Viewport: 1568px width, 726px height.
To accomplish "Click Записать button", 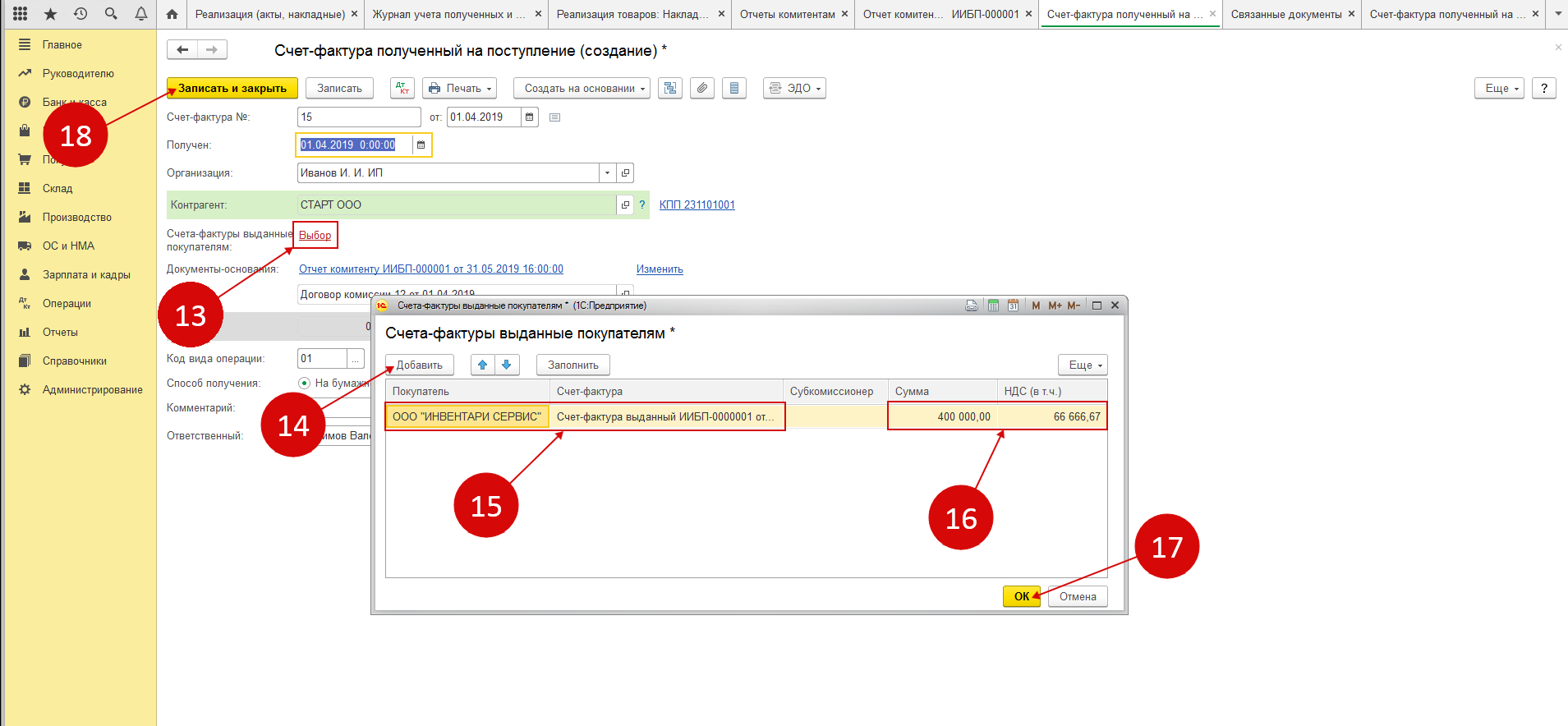I will (339, 88).
